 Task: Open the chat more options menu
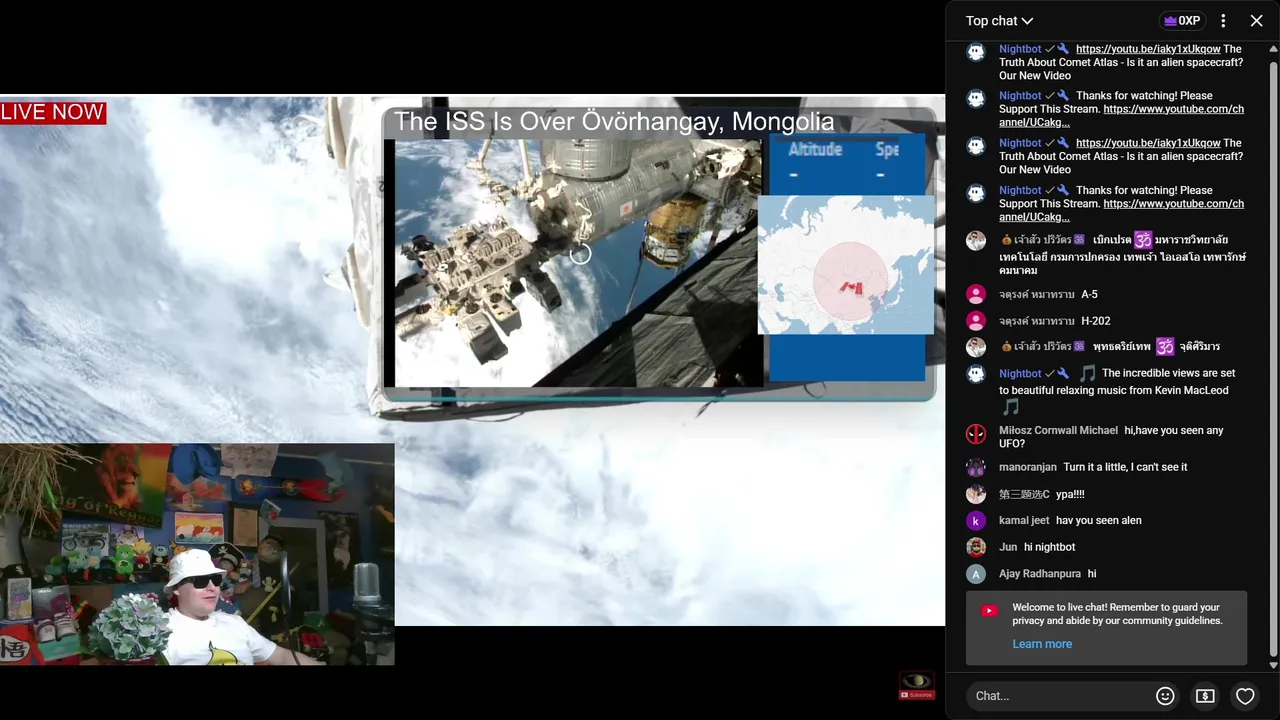point(1223,21)
